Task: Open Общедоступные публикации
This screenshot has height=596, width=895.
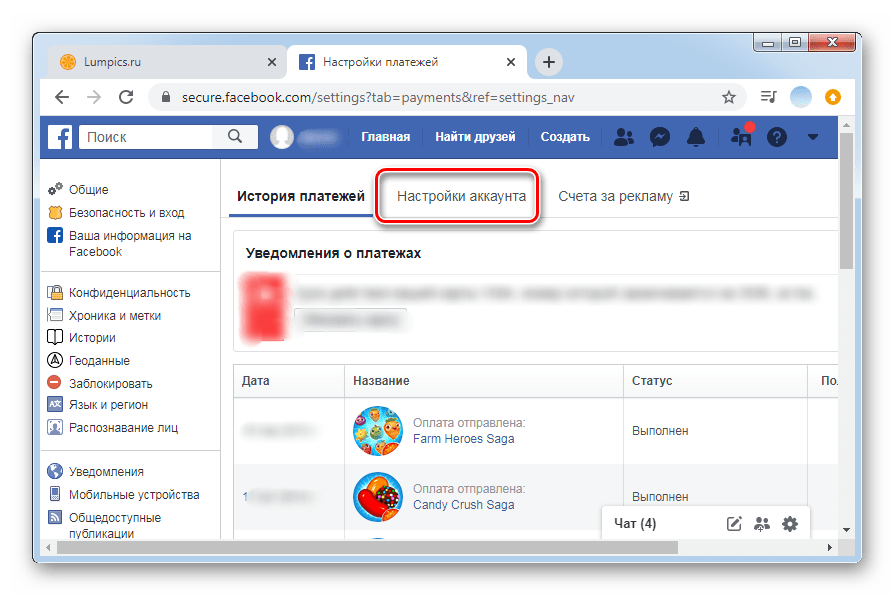Action: pos(115,526)
